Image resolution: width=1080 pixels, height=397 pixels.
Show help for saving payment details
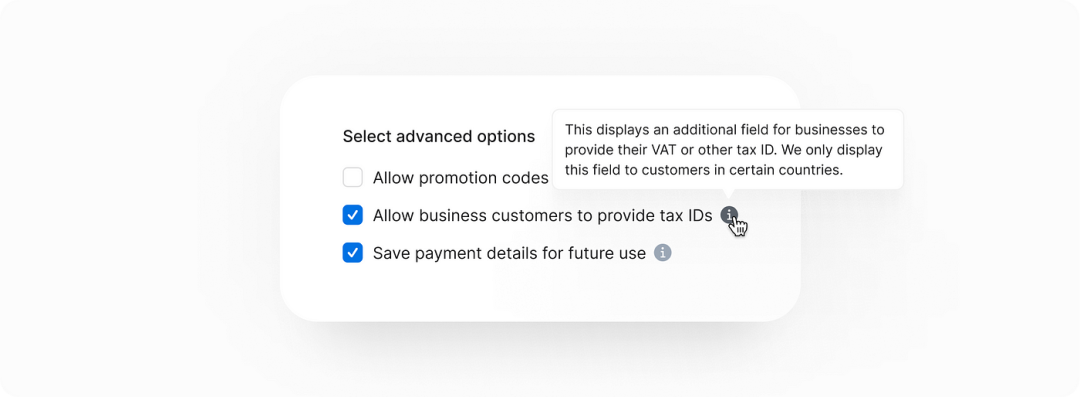pyautogui.click(x=663, y=253)
